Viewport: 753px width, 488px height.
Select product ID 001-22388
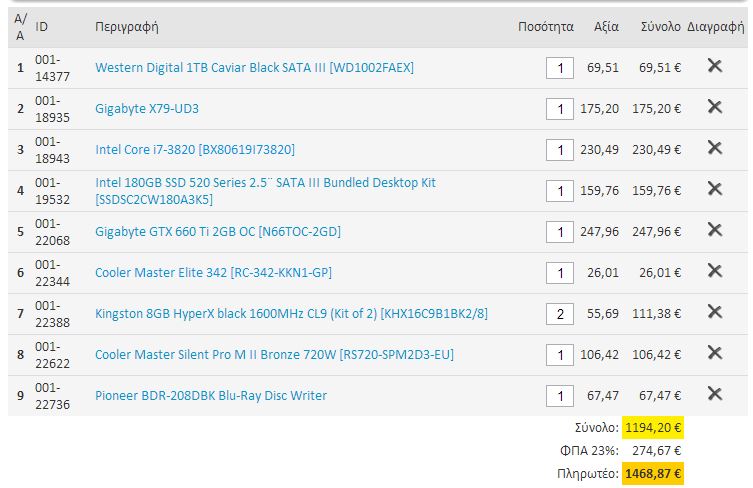pyautogui.click(x=52, y=314)
